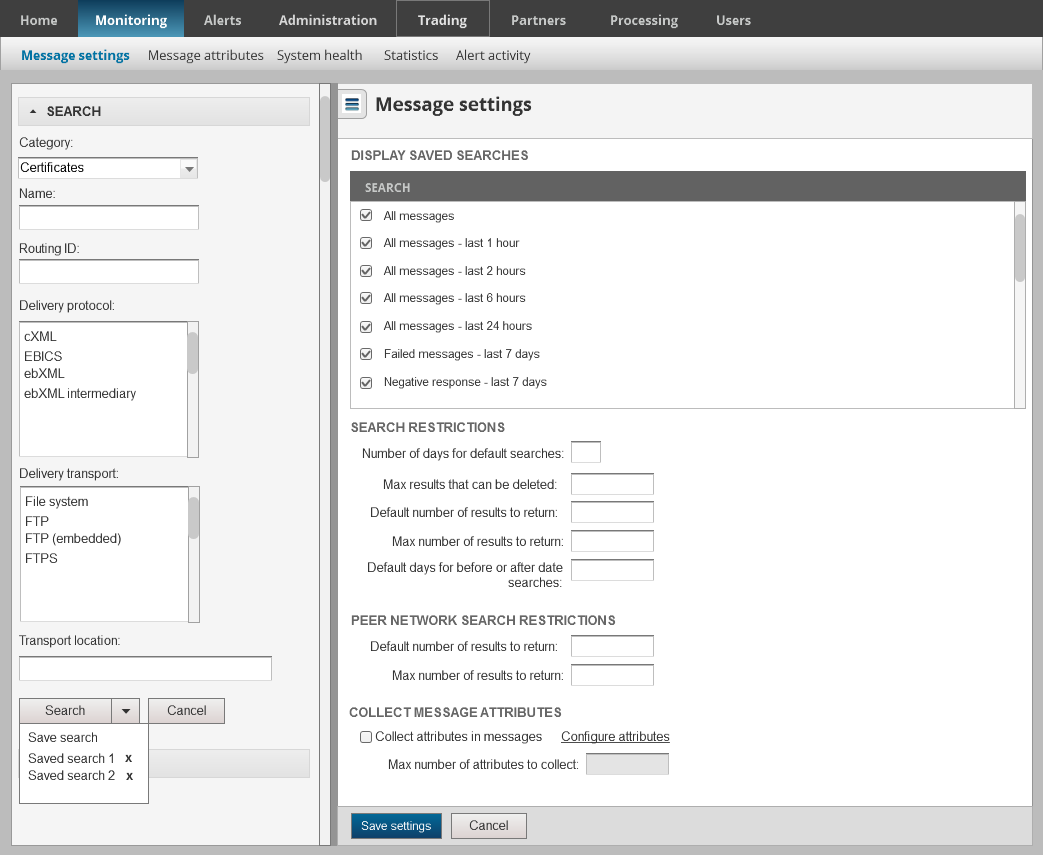Delete Saved search 1 with x icon
Image resolution: width=1043 pixels, height=855 pixels.
(129, 758)
